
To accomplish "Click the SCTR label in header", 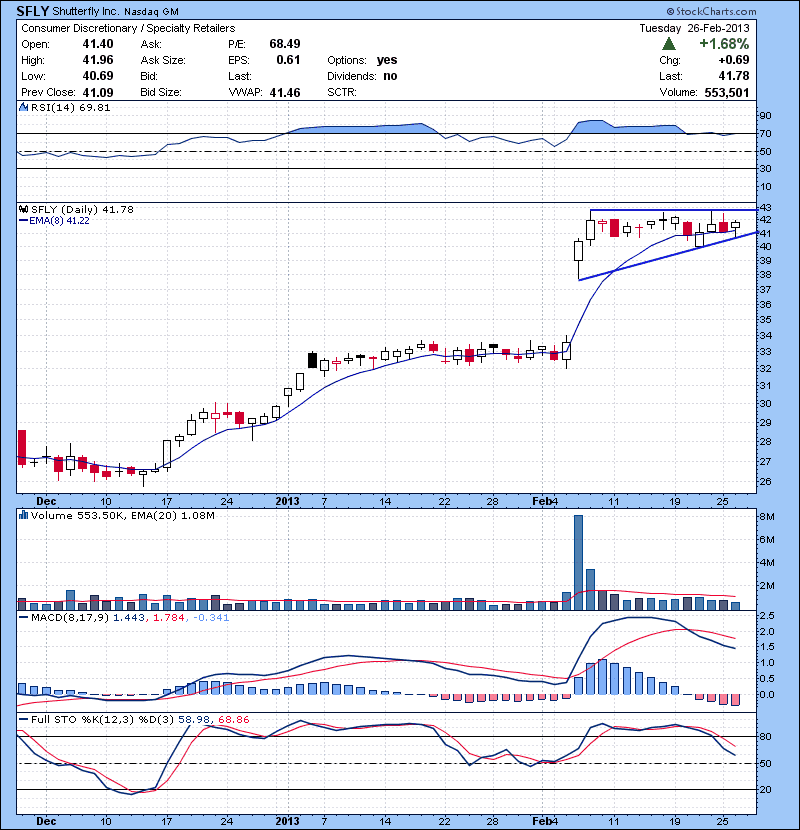I will (341, 92).
